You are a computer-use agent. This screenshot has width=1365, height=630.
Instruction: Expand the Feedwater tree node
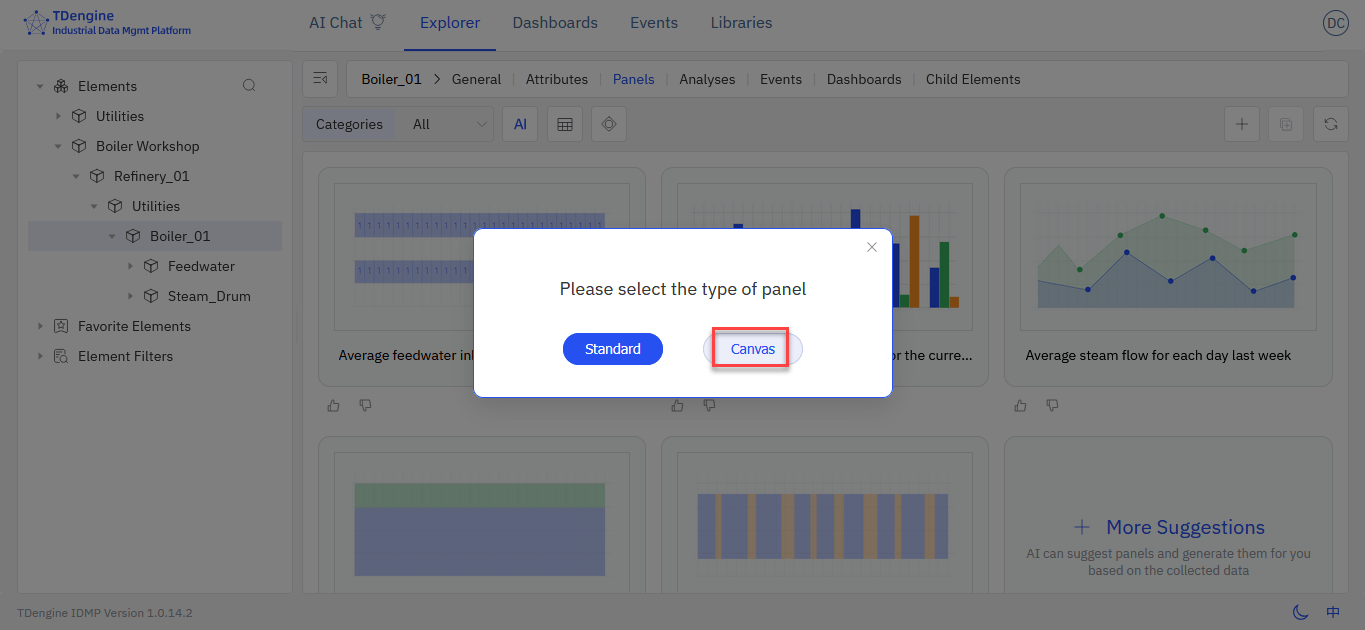(x=131, y=266)
